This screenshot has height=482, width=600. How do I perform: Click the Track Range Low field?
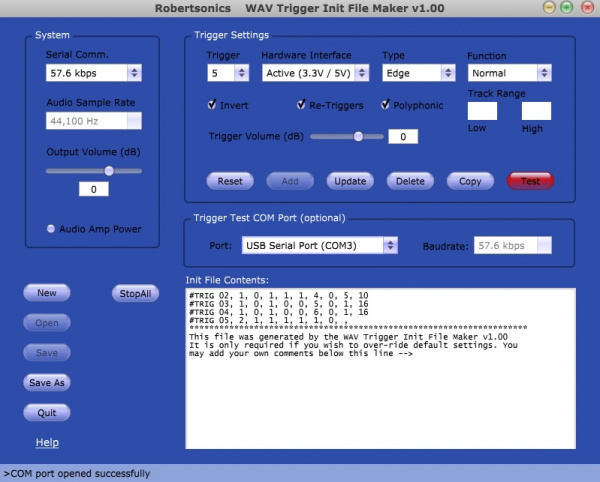point(482,111)
